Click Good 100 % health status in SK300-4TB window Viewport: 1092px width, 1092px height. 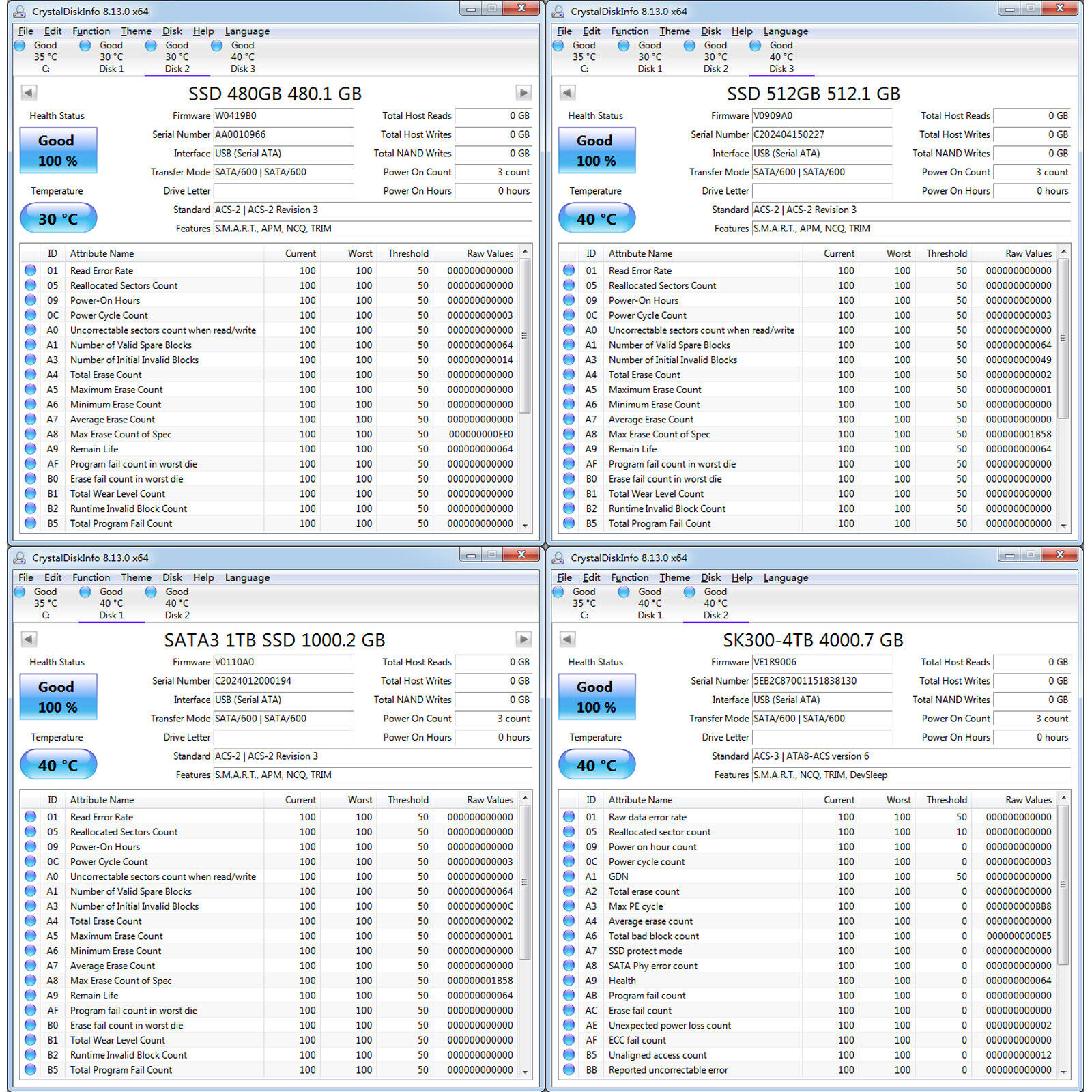click(597, 697)
